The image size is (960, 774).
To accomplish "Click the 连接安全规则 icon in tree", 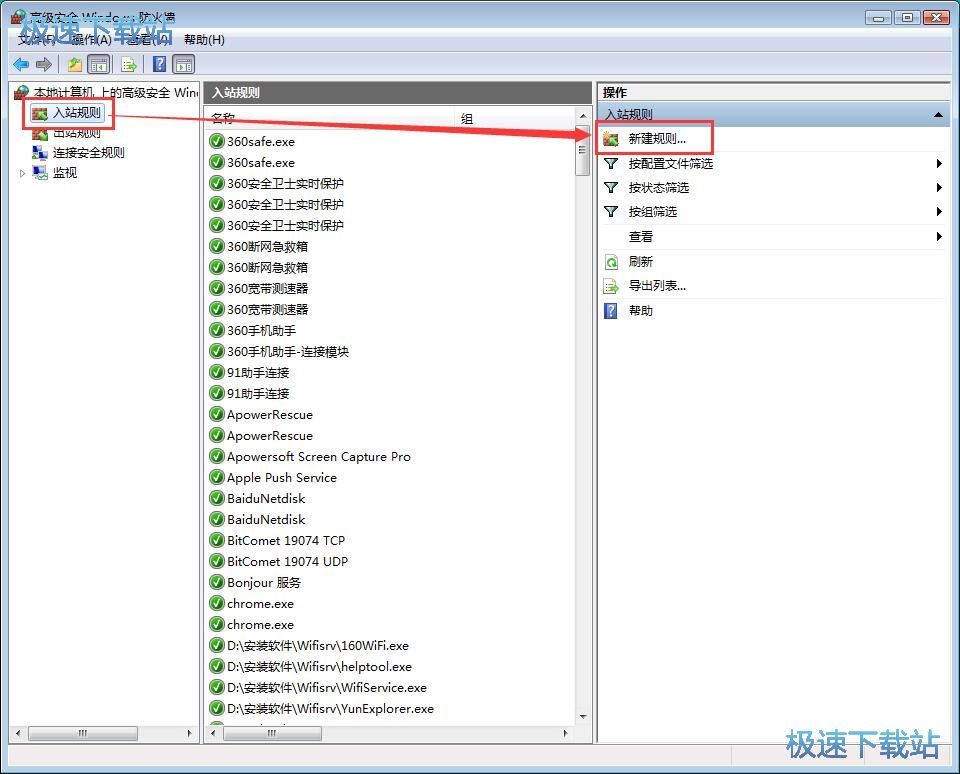I will click(40, 152).
